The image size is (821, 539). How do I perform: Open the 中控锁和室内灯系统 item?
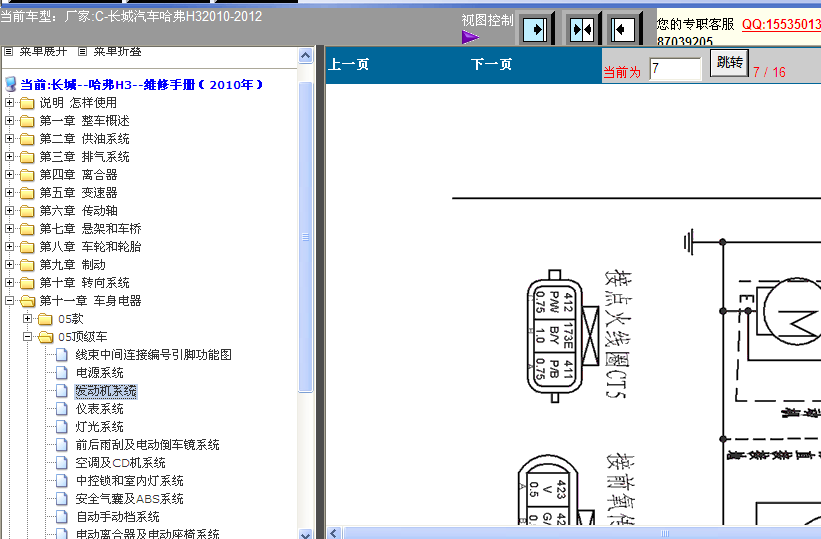[x=129, y=481]
